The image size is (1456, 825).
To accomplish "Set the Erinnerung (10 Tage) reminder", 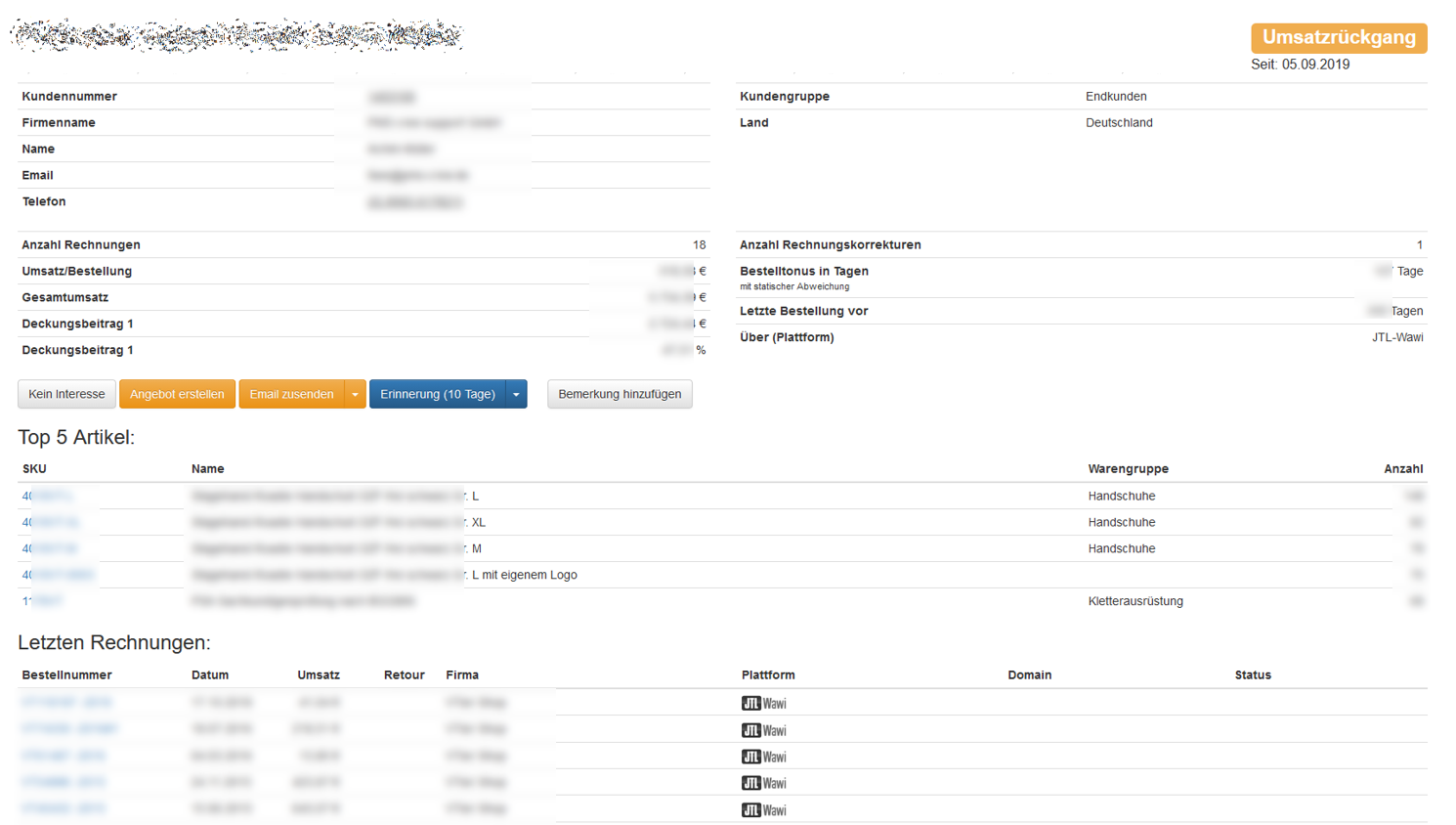I will [437, 394].
